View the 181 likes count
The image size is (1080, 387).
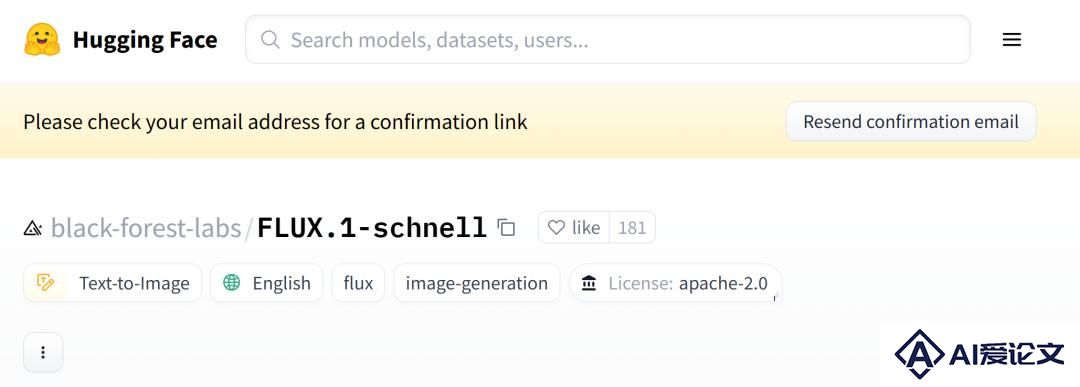[632, 227]
